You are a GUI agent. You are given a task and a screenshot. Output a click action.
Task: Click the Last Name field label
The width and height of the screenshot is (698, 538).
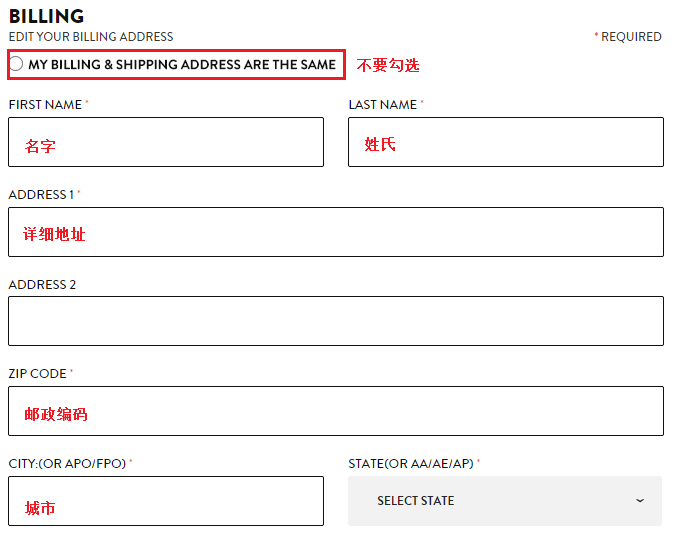point(383,105)
